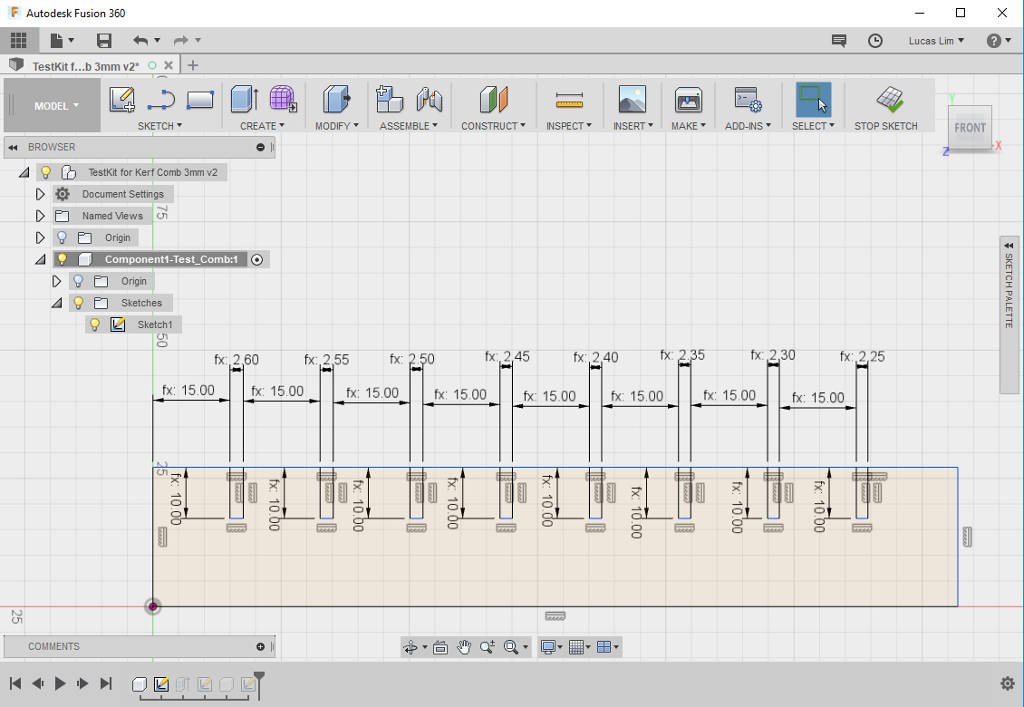
Task: Click the Create Sketch tool icon
Action: tap(122, 99)
